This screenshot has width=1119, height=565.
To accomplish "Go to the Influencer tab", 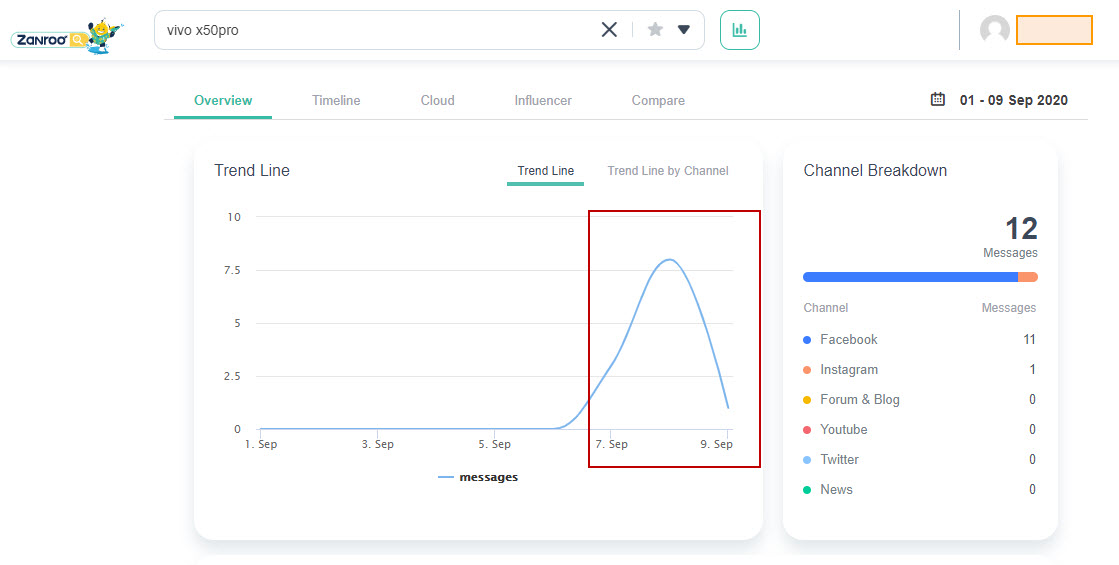I will point(543,101).
